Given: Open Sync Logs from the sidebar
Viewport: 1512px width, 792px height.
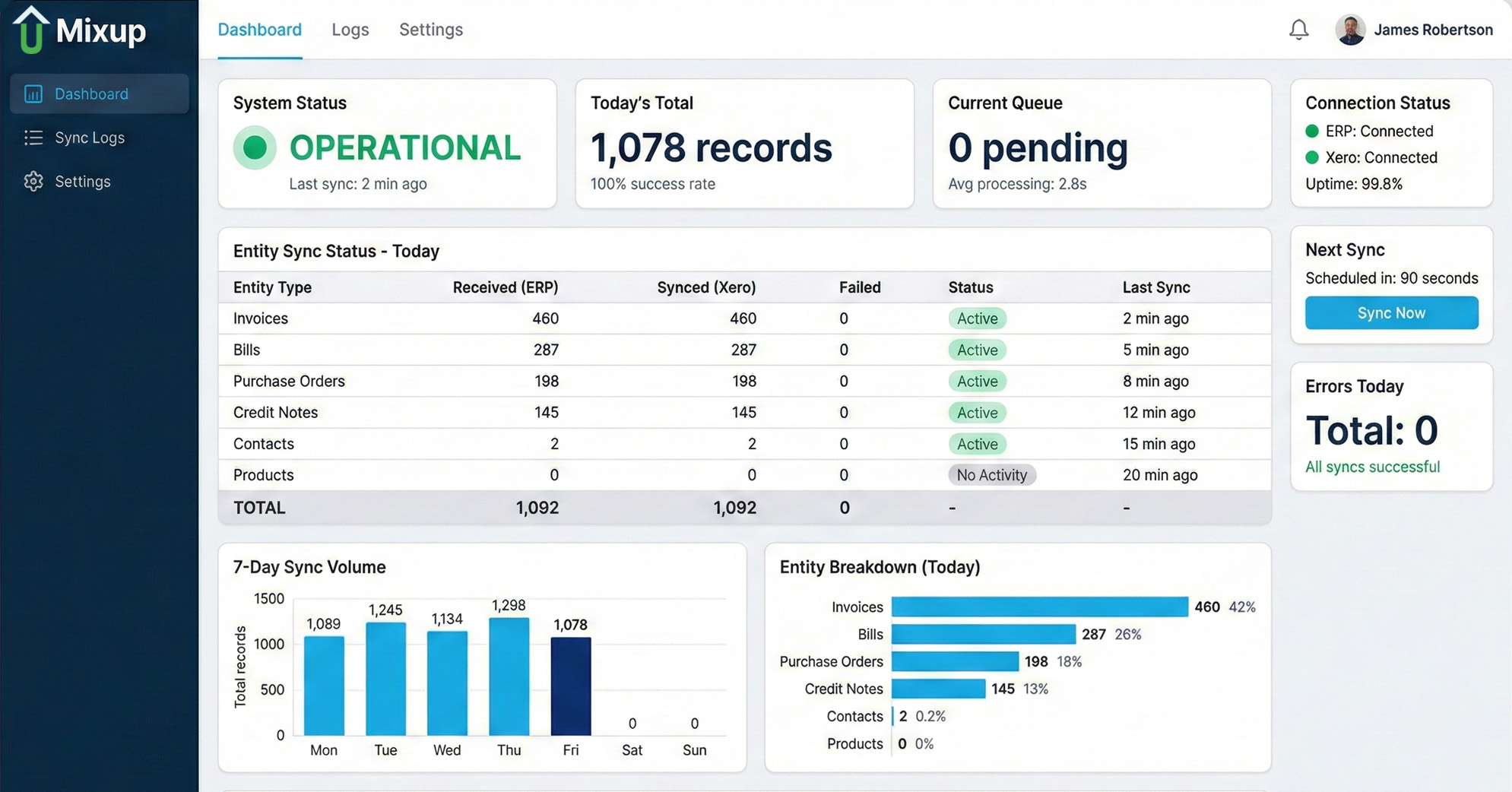Looking at the screenshot, I should [90, 138].
